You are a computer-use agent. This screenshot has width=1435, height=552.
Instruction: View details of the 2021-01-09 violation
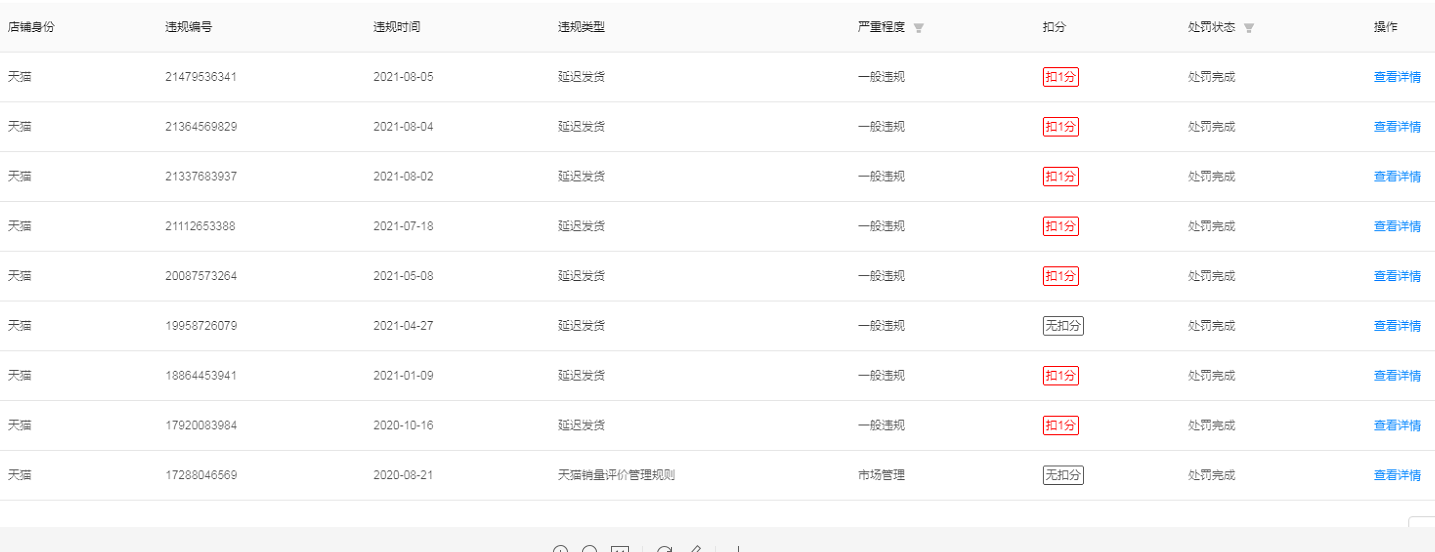click(x=1397, y=376)
